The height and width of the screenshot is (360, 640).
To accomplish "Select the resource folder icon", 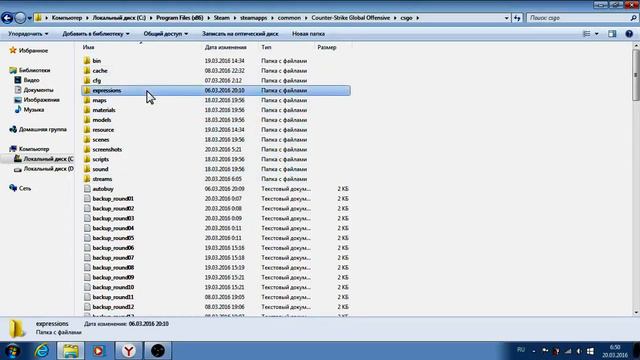I will click(x=87, y=129).
